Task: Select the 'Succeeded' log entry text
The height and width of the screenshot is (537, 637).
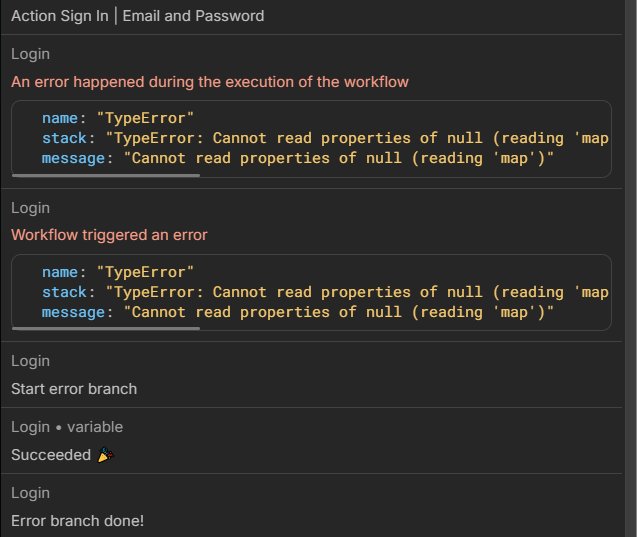Action: pyautogui.click(x=51, y=455)
